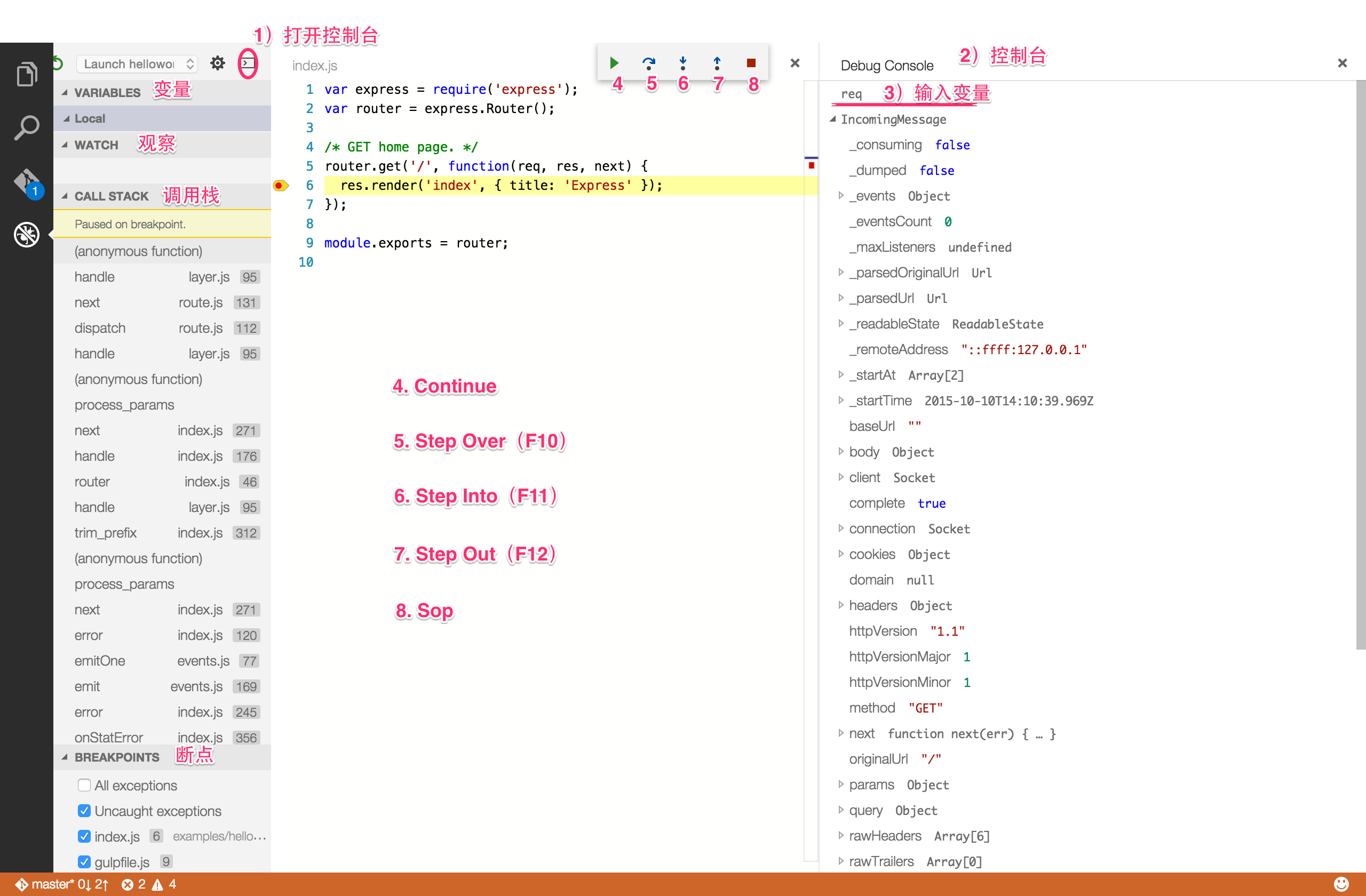Uncheck the Uncaught exceptions breakpoint
The height and width of the screenshot is (896, 1366).
click(x=84, y=811)
